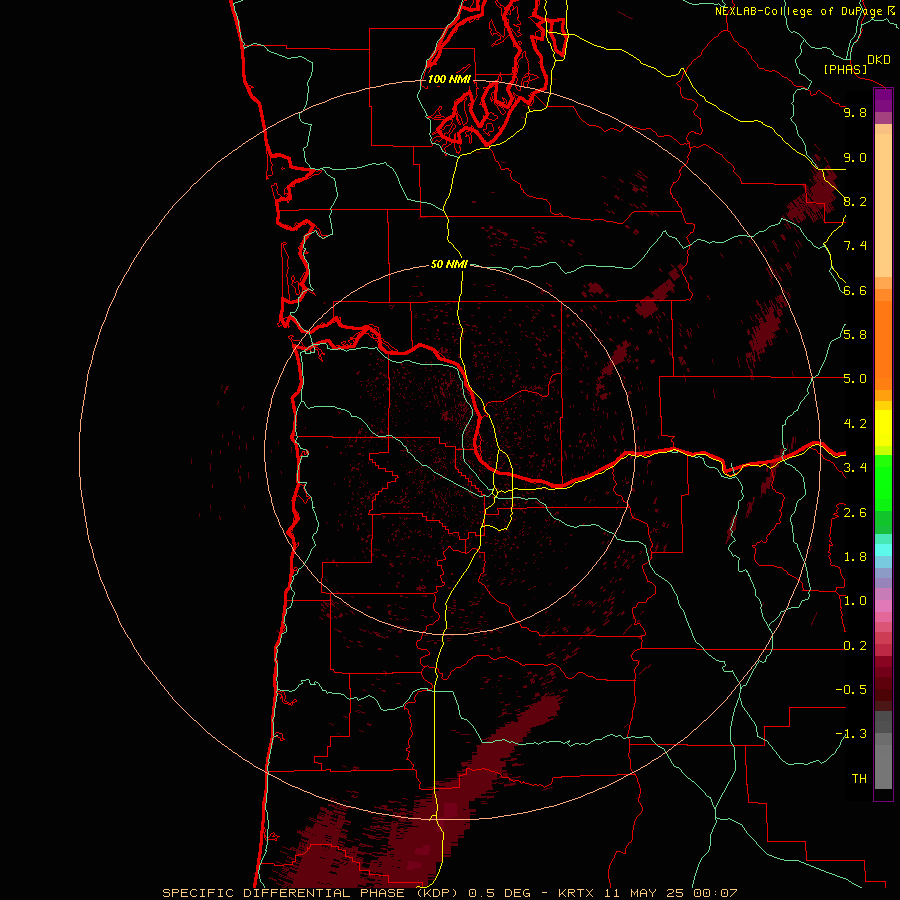Click the 7.4 value on the color scale

(x=855, y=246)
